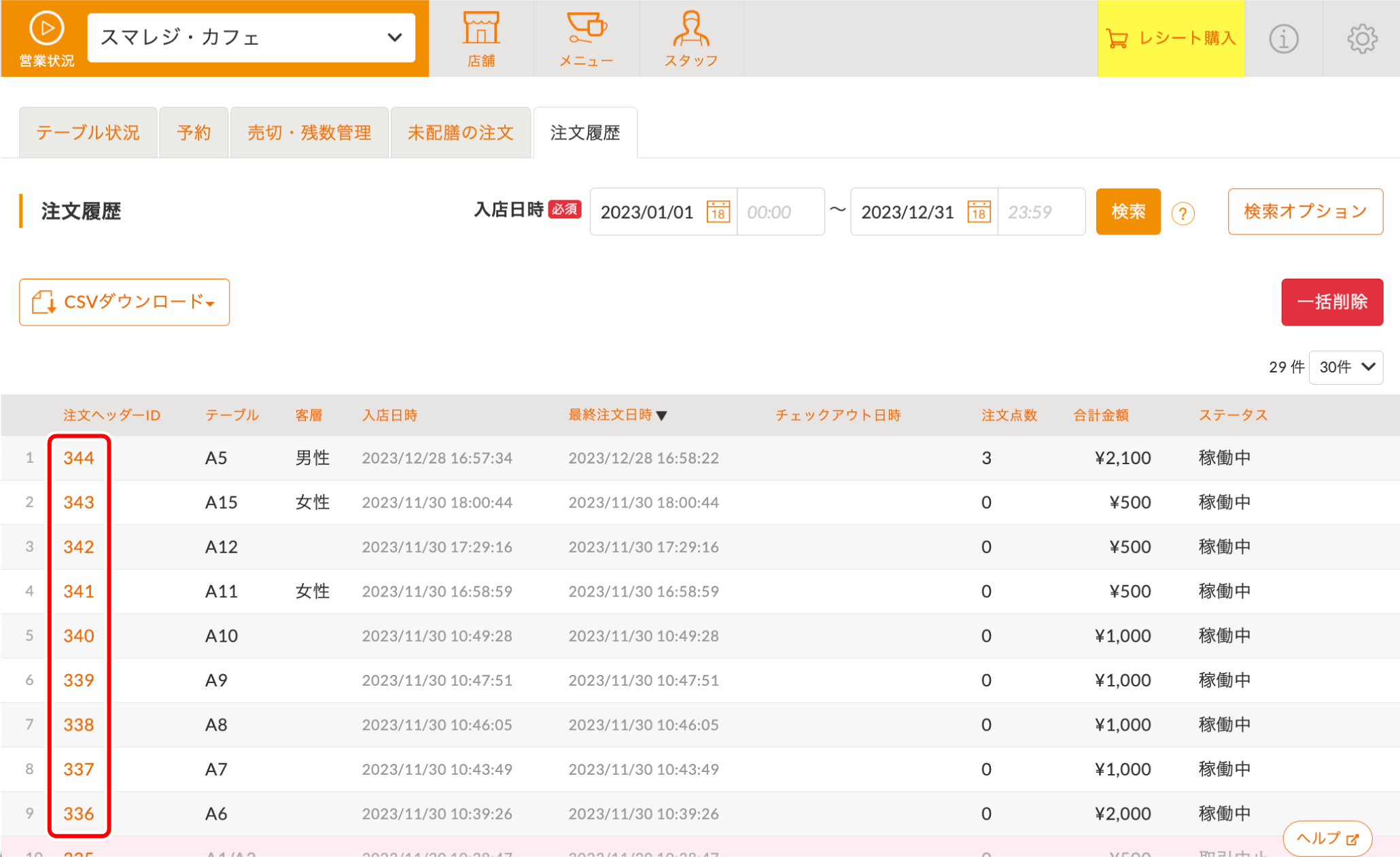1400x857 pixels.
Task: Switch to the 予約 tab
Action: click(x=194, y=133)
